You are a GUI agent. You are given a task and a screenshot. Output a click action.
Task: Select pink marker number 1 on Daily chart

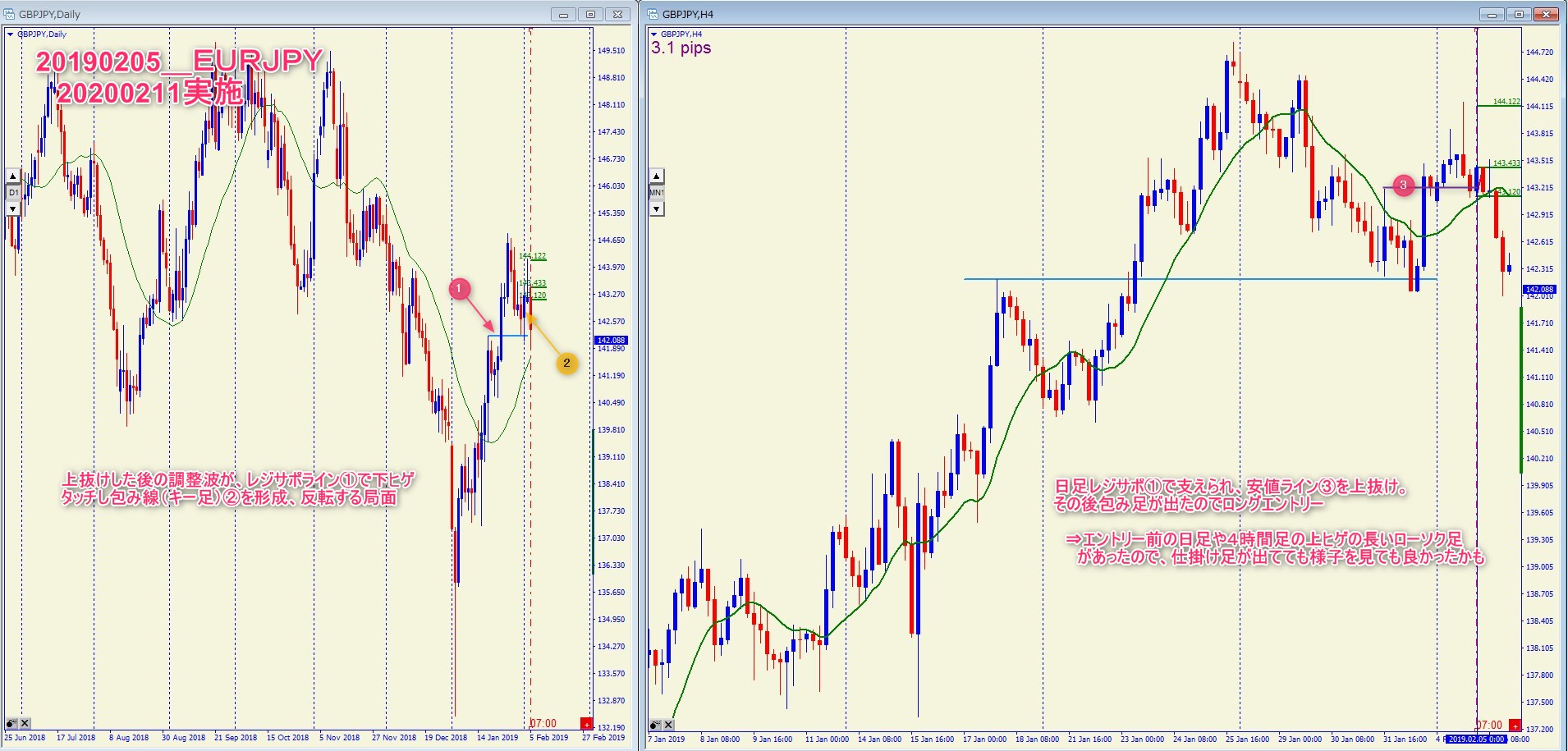click(x=459, y=289)
